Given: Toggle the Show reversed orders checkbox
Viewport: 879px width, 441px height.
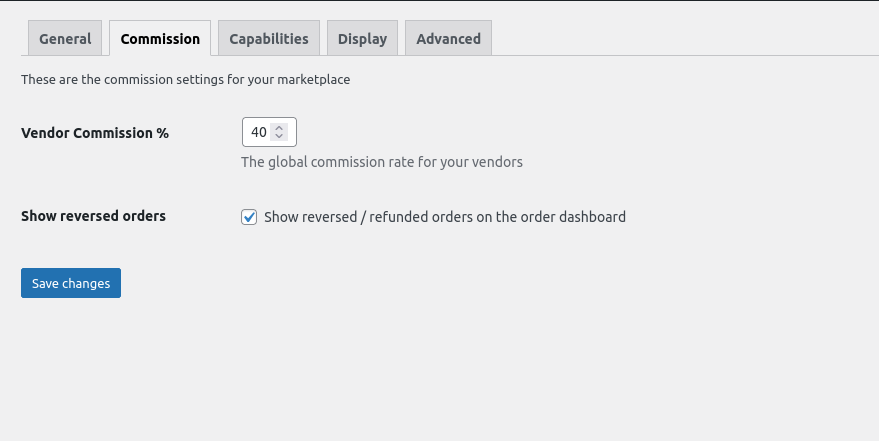Looking at the screenshot, I should [249, 217].
